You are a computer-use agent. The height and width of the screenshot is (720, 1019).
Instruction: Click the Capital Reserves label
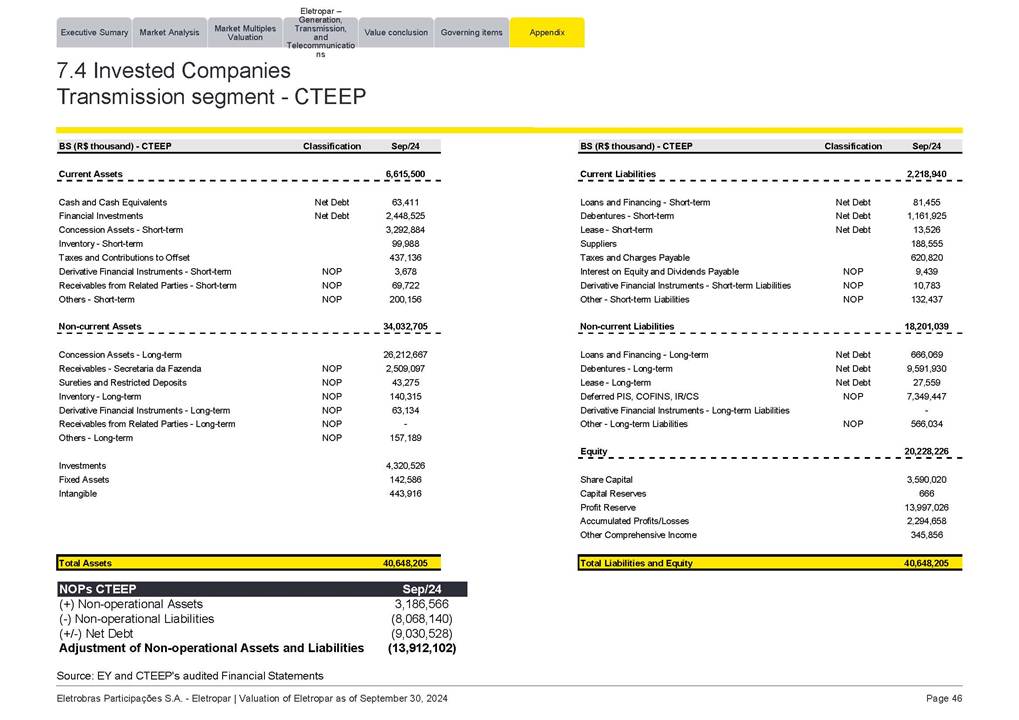613,494
